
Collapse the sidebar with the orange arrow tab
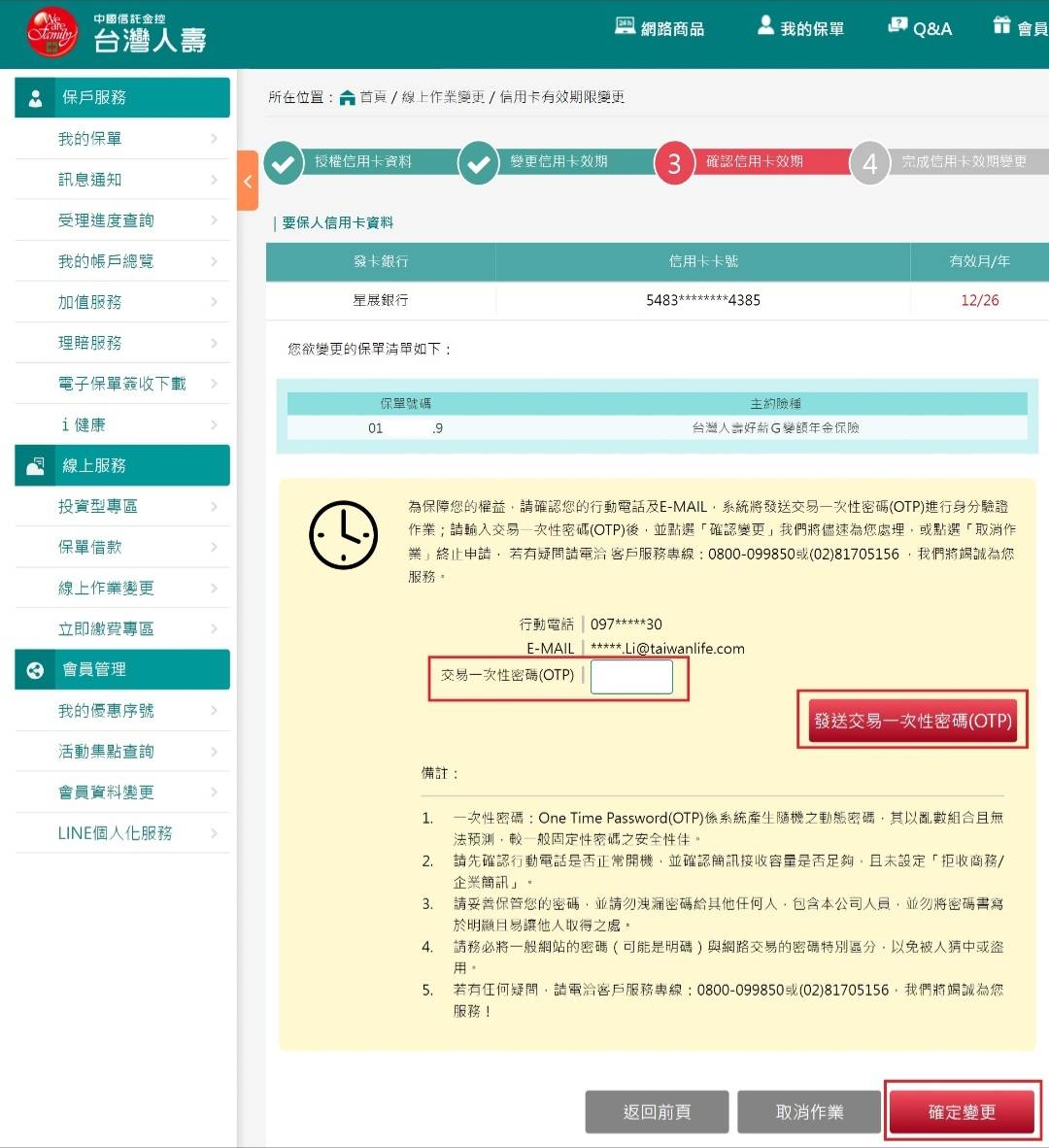click(248, 181)
